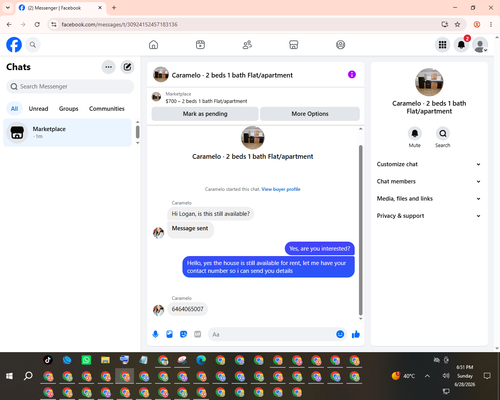Click Caramelo's avatar beside 6464065007 message
Viewport: 500px width, 400px height.
(158, 310)
